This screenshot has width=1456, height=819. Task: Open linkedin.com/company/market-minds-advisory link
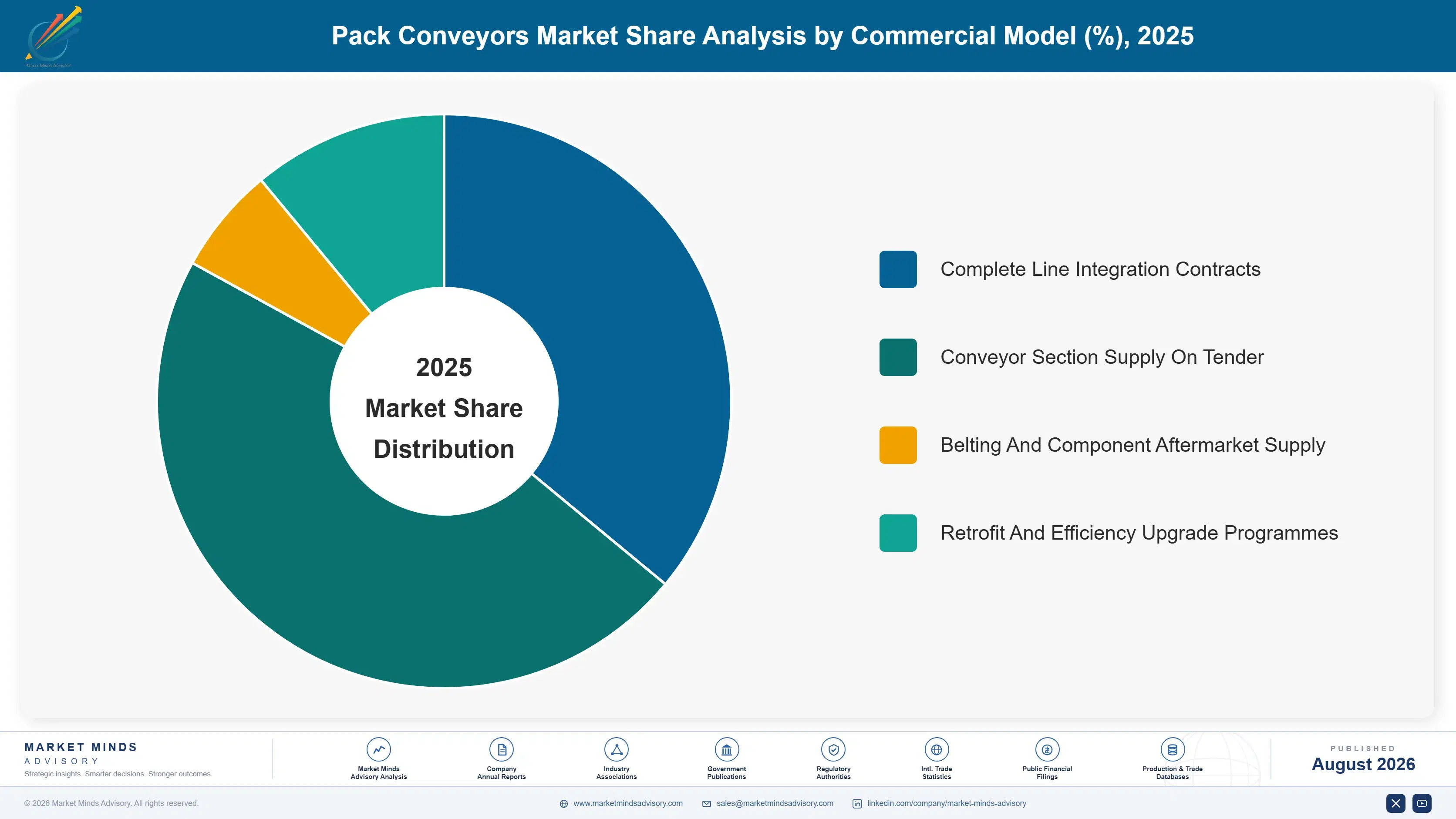pyautogui.click(x=947, y=803)
